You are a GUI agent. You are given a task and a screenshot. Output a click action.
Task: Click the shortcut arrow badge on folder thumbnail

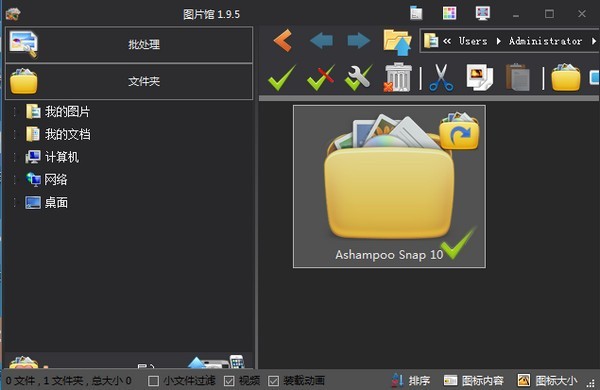[x=459, y=131]
